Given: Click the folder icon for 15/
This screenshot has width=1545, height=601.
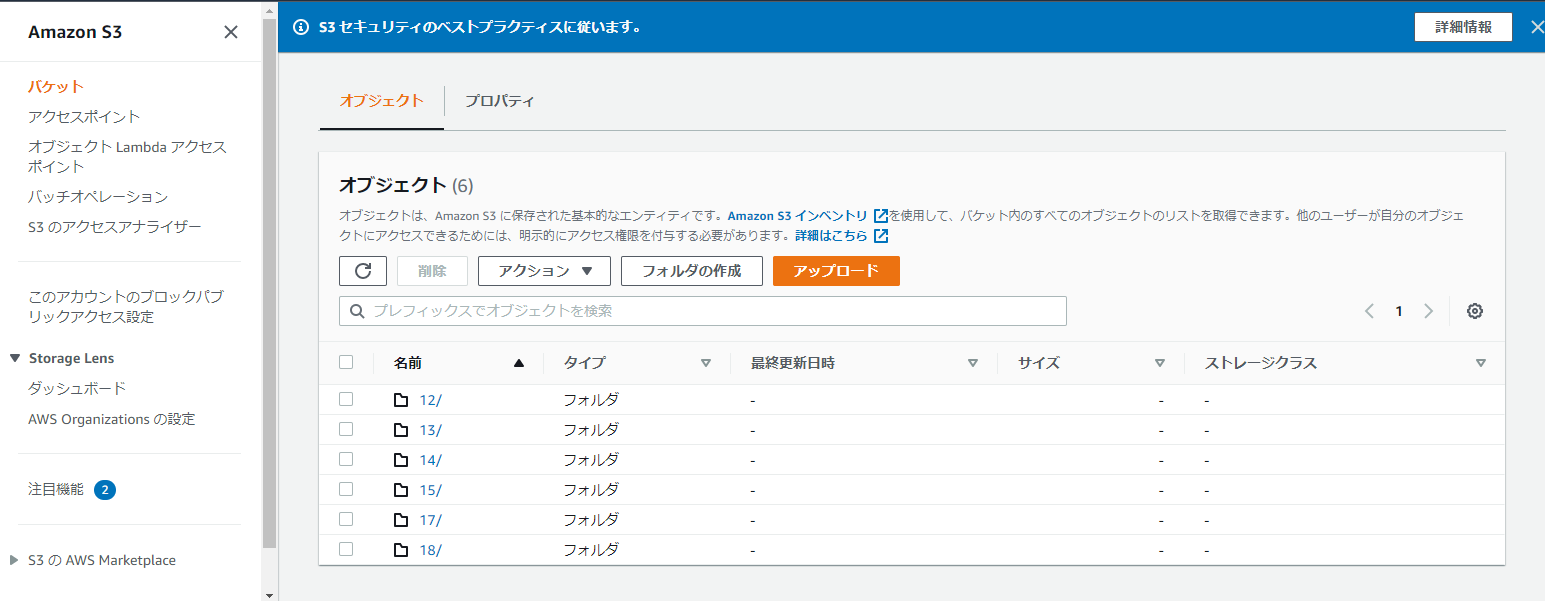Looking at the screenshot, I should [x=401, y=490].
